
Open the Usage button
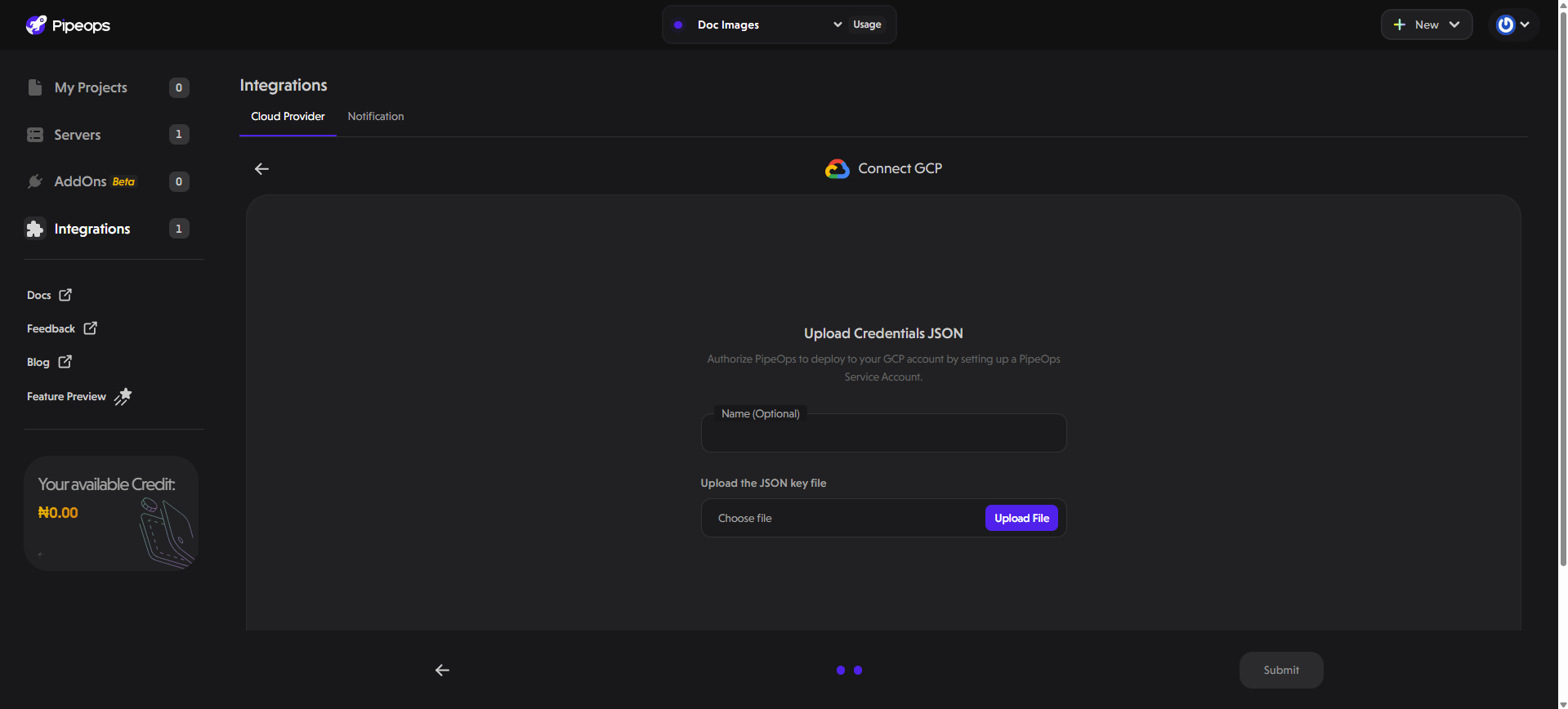click(x=867, y=25)
